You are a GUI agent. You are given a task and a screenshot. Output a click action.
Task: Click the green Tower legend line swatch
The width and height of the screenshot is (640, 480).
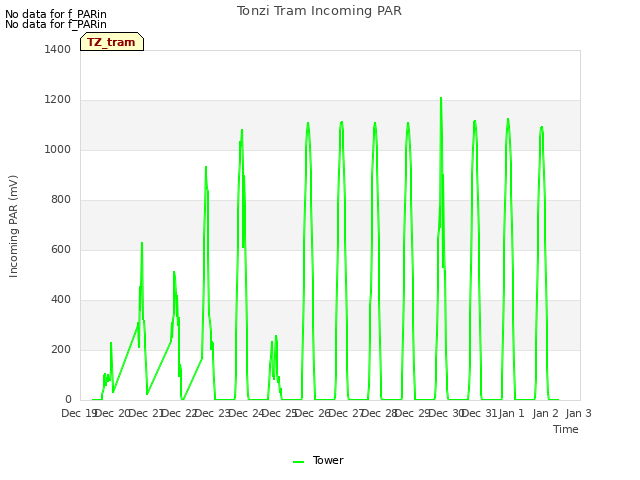pyautogui.click(x=298, y=462)
